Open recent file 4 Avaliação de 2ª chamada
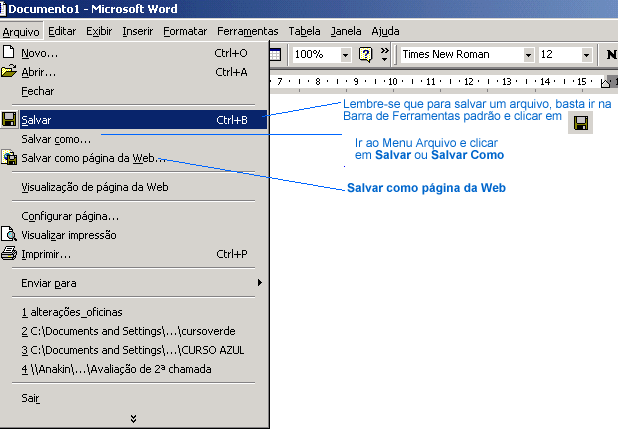 pyautogui.click(x=134, y=369)
